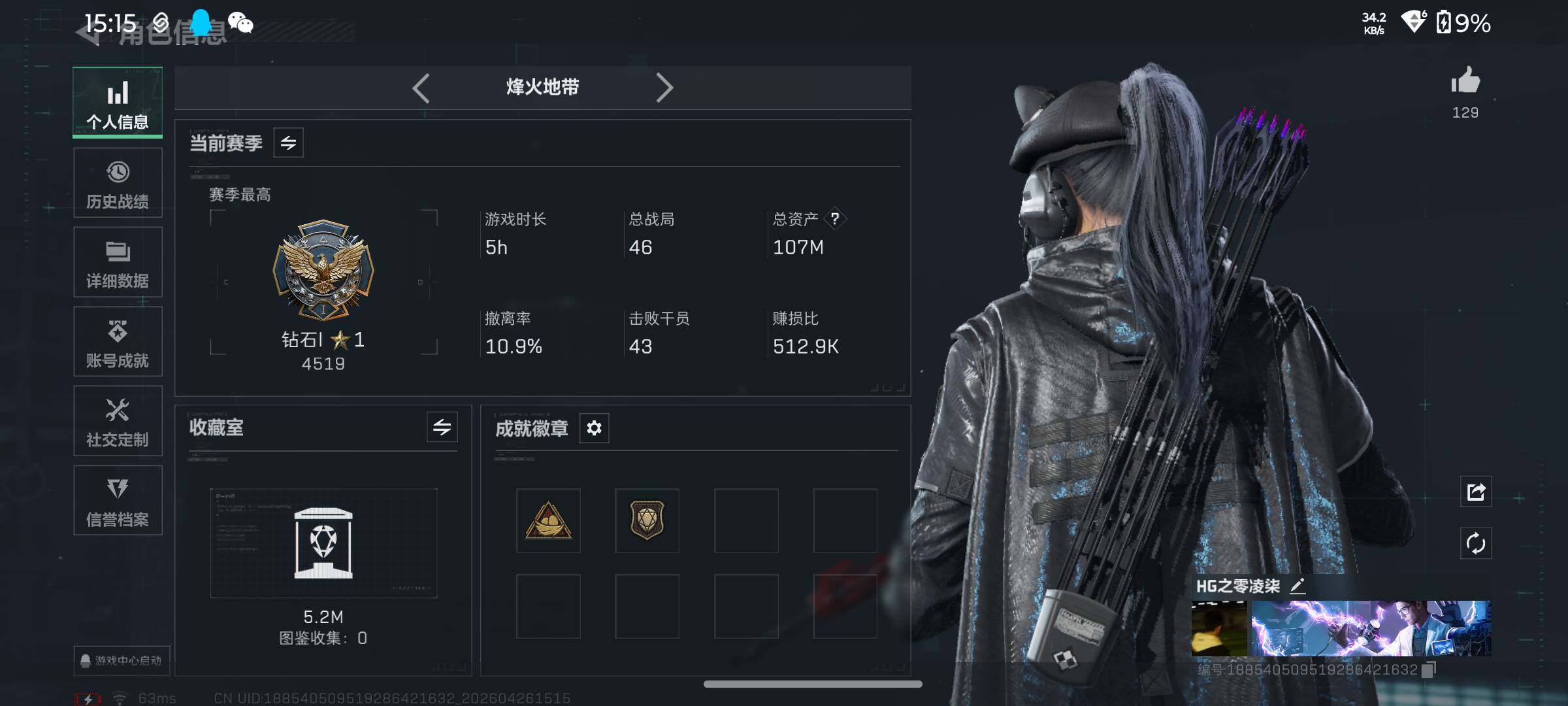Go to previous game mode arrow
This screenshot has width=1568, height=706.
pyautogui.click(x=421, y=88)
